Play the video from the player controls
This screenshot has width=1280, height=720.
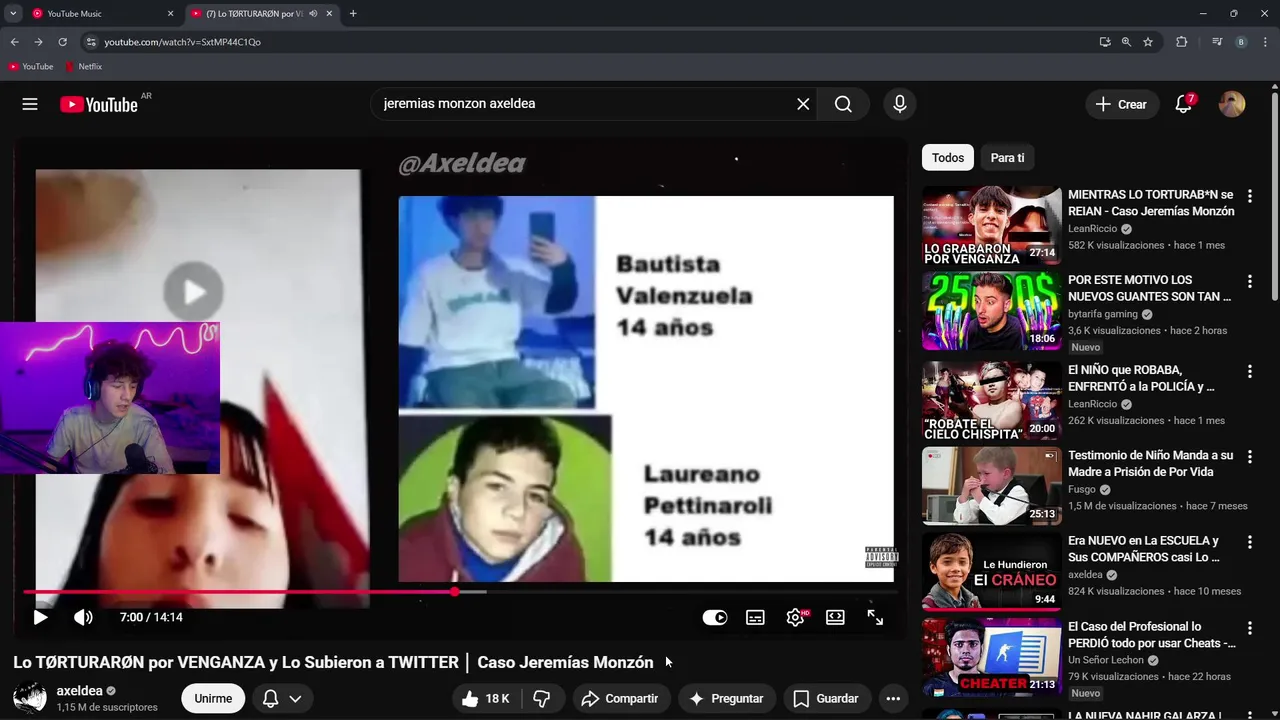40,617
